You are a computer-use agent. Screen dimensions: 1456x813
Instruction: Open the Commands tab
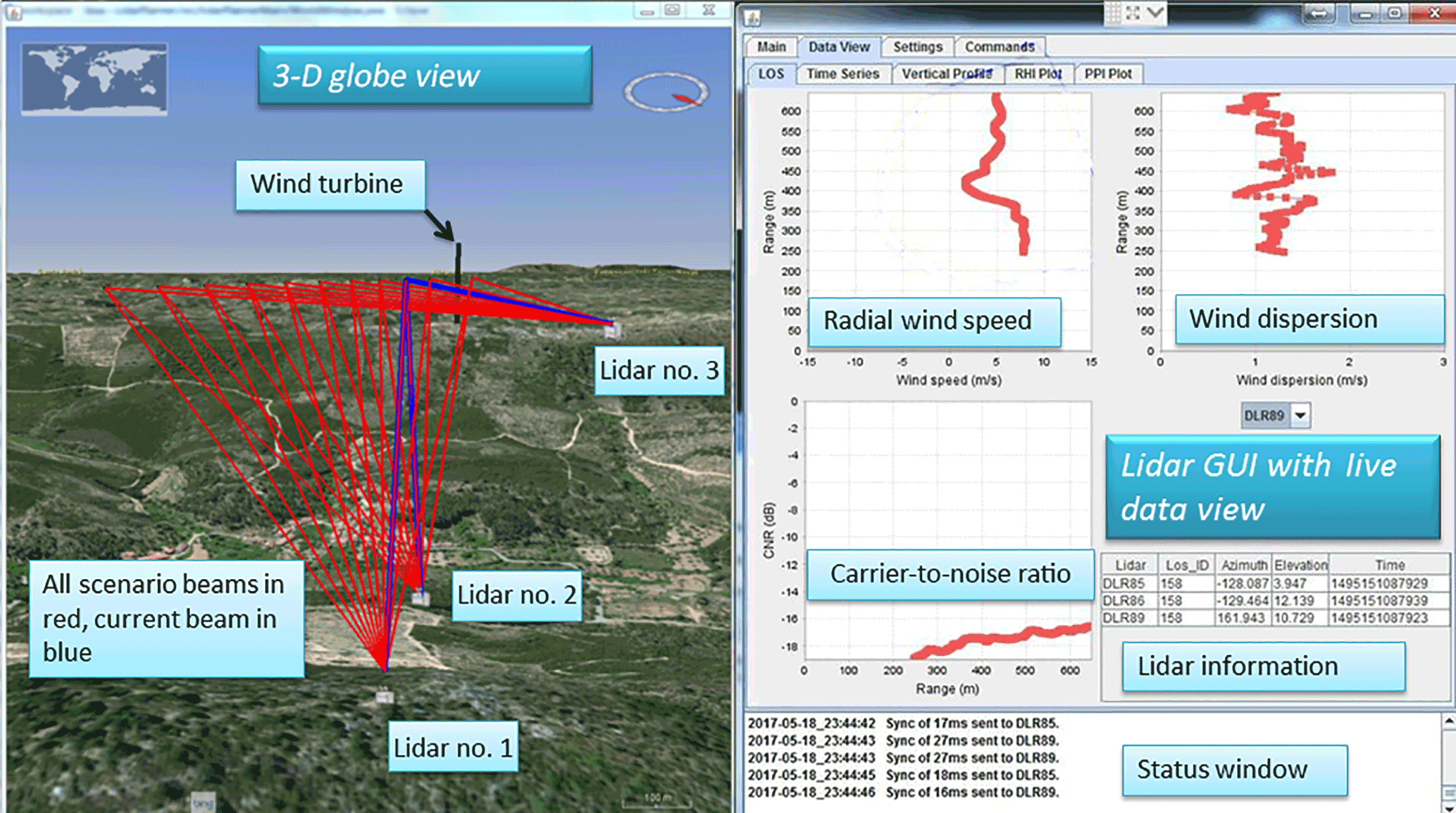(x=999, y=47)
